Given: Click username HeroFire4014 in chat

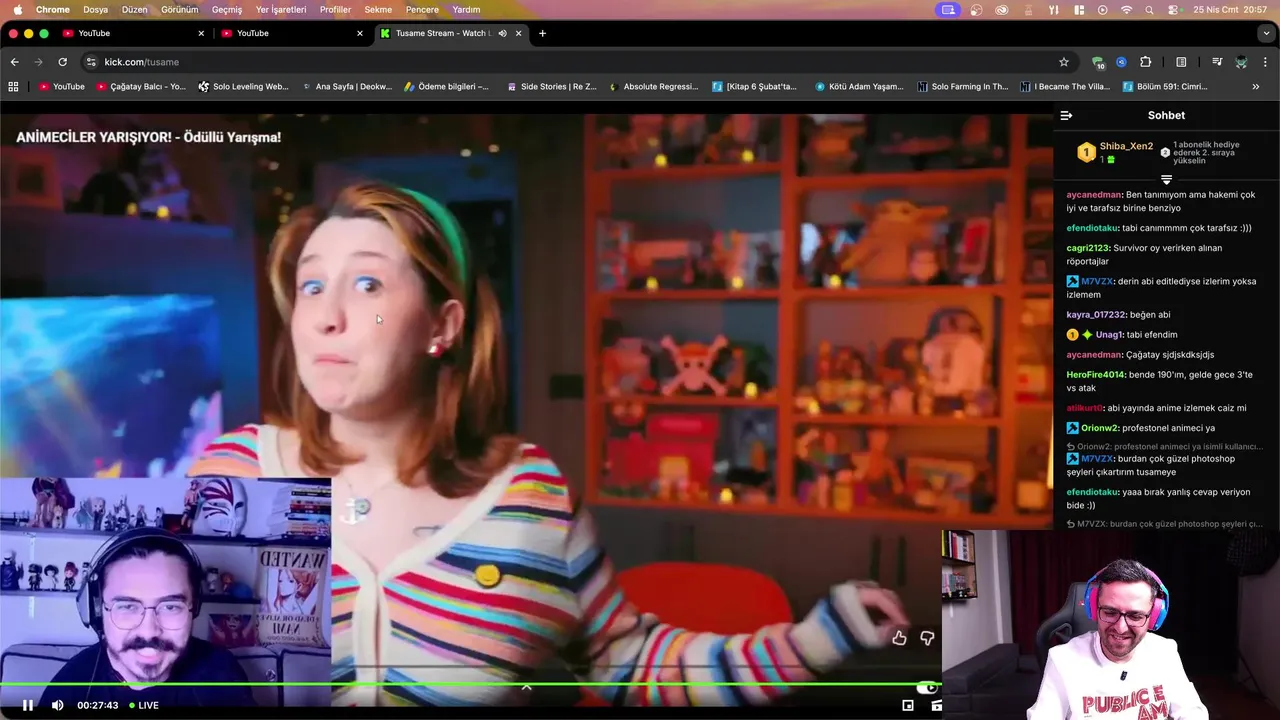Looking at the screenshot, I should click(x=1095, y=375).
